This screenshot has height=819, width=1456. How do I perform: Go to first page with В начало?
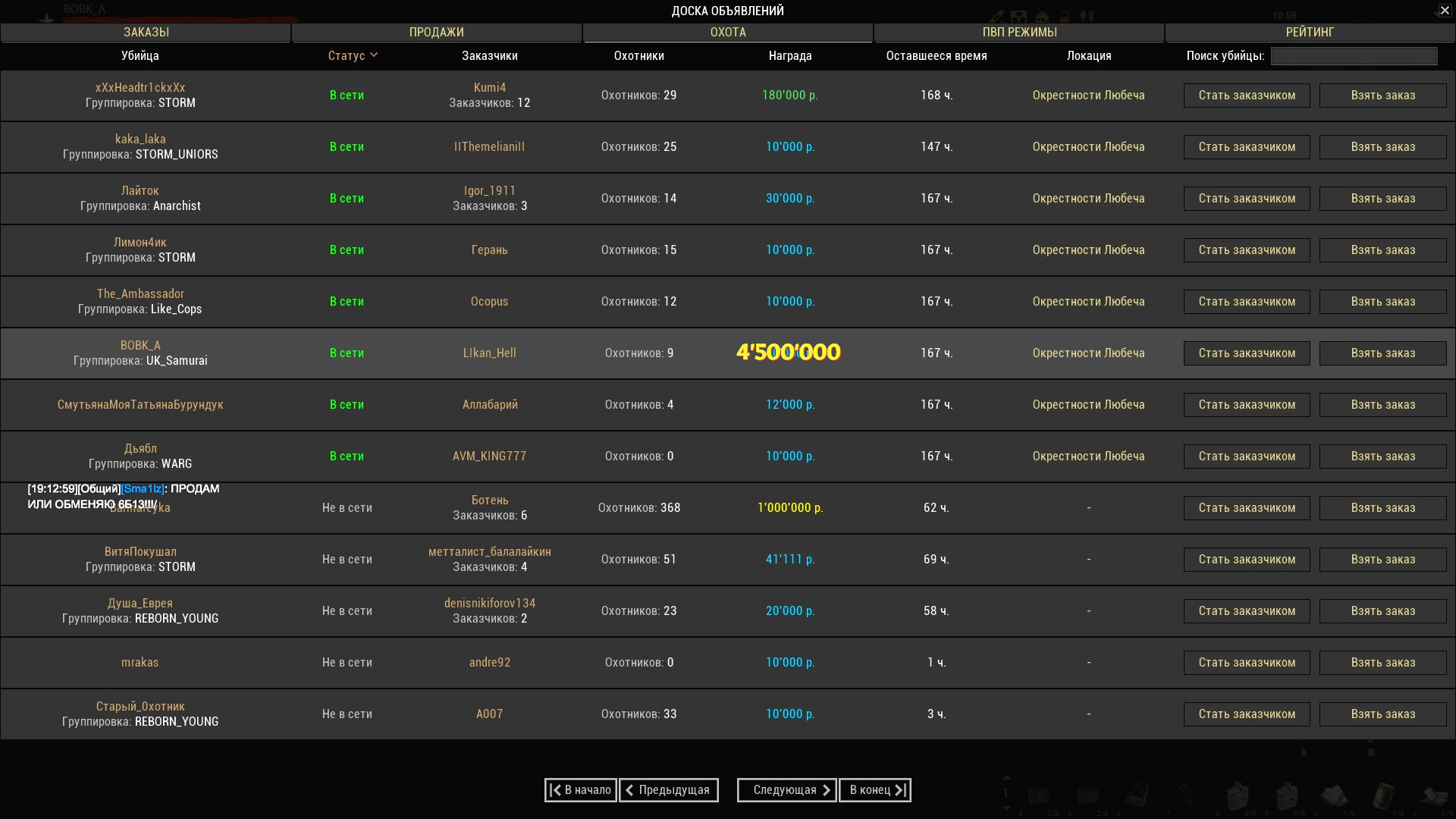point(581,790)
